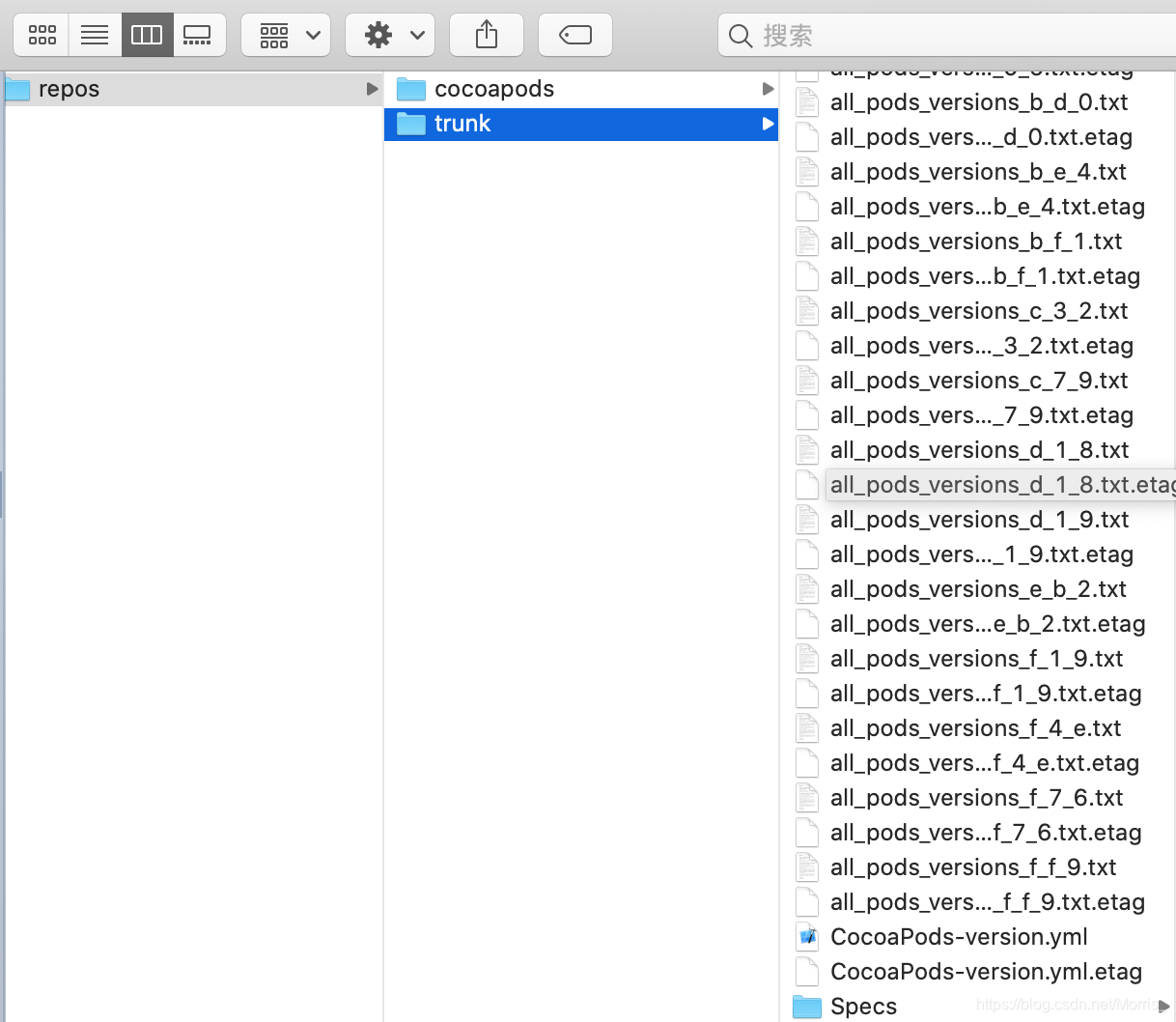Click the Share toolbar button
The image size is (1176, 1022).
coord(487,36)
